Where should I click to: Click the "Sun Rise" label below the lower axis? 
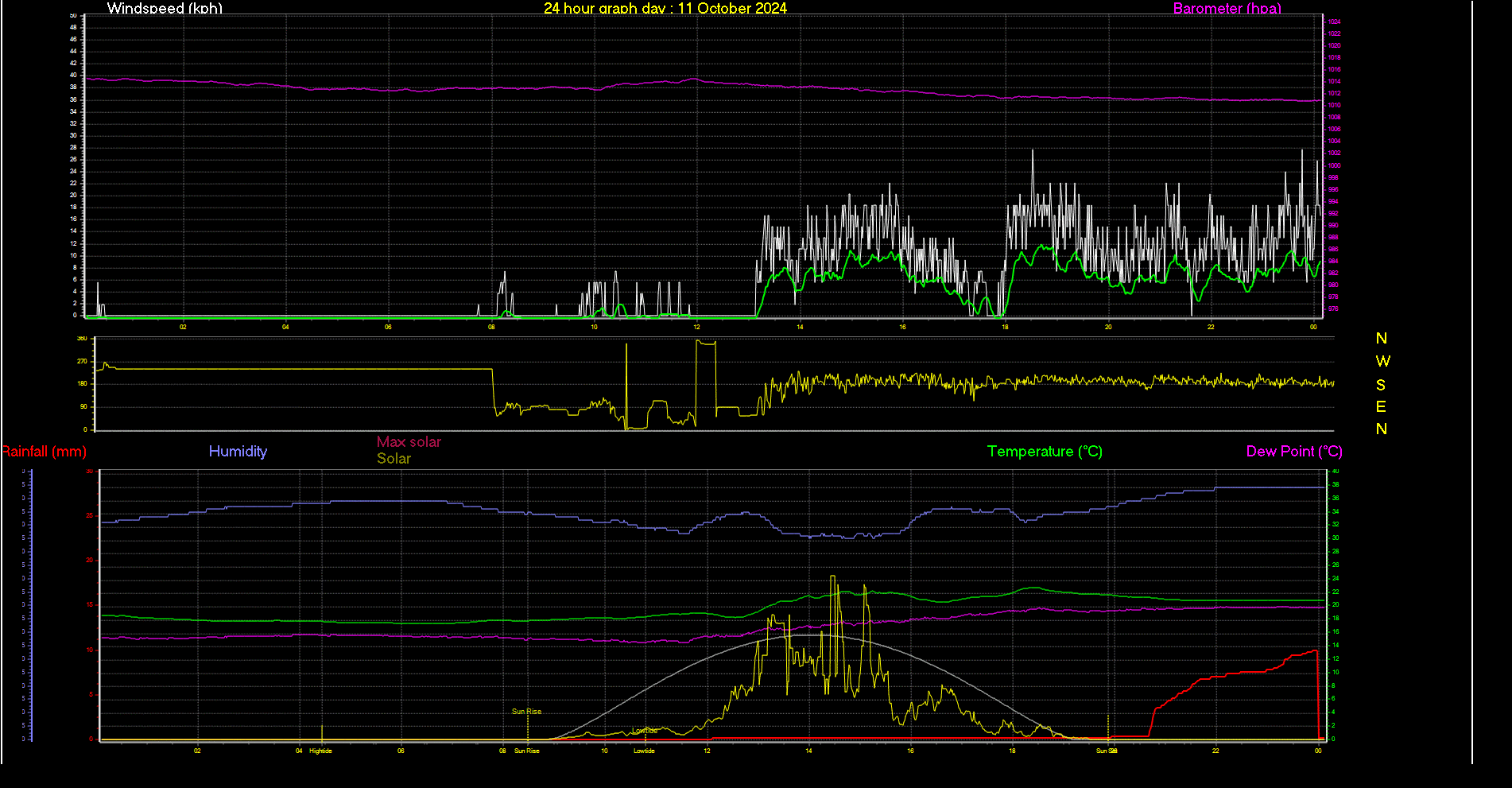[527, 751]
